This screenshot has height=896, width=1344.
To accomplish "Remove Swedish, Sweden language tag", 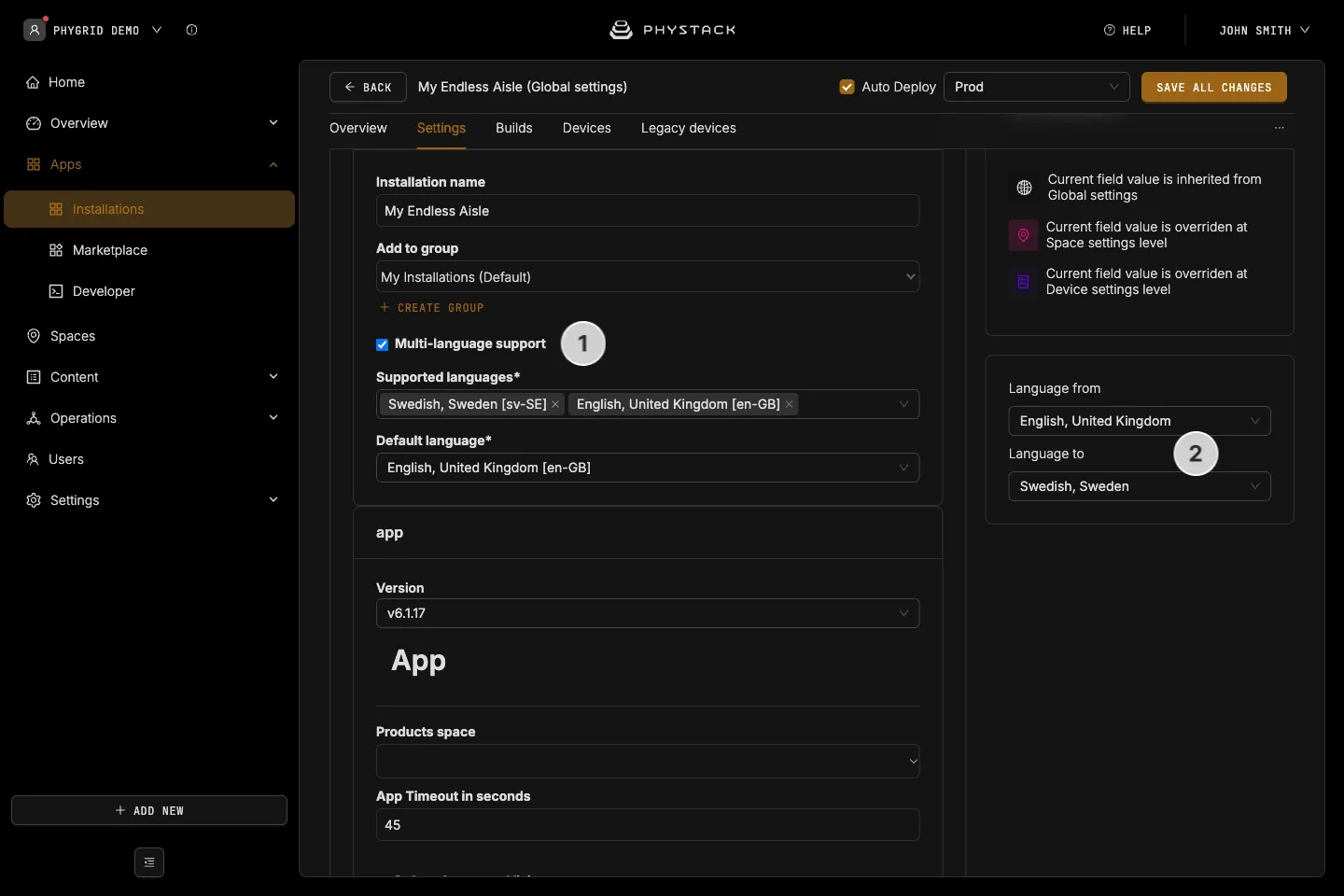I will coord(555,404).
